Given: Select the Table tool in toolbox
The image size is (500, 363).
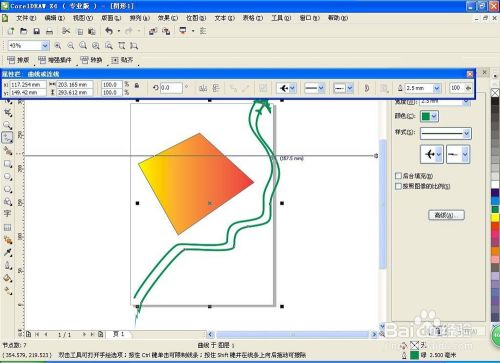Looking at the screenshot, I should (x=7, y=227).
